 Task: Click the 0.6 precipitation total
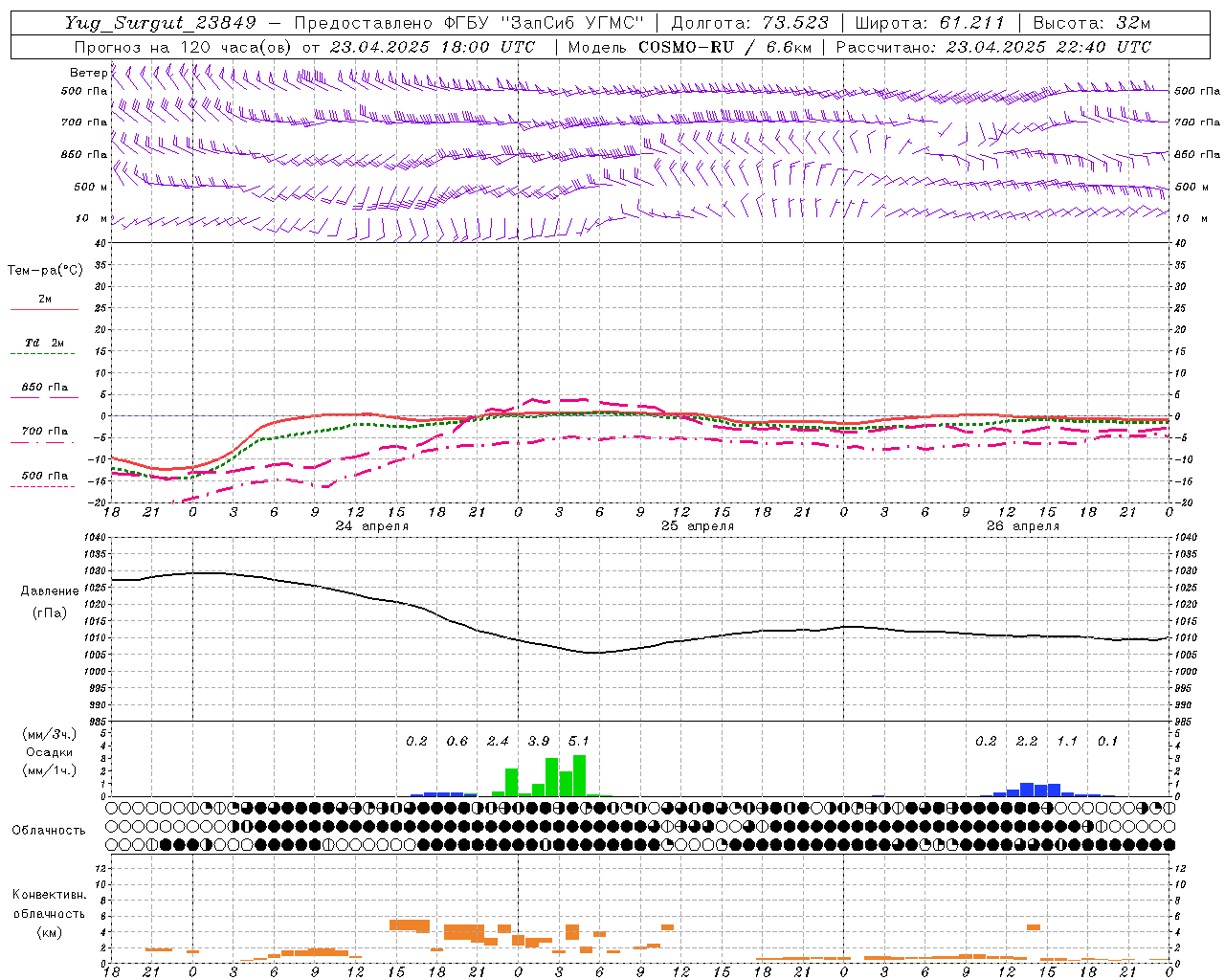point(457,741)
